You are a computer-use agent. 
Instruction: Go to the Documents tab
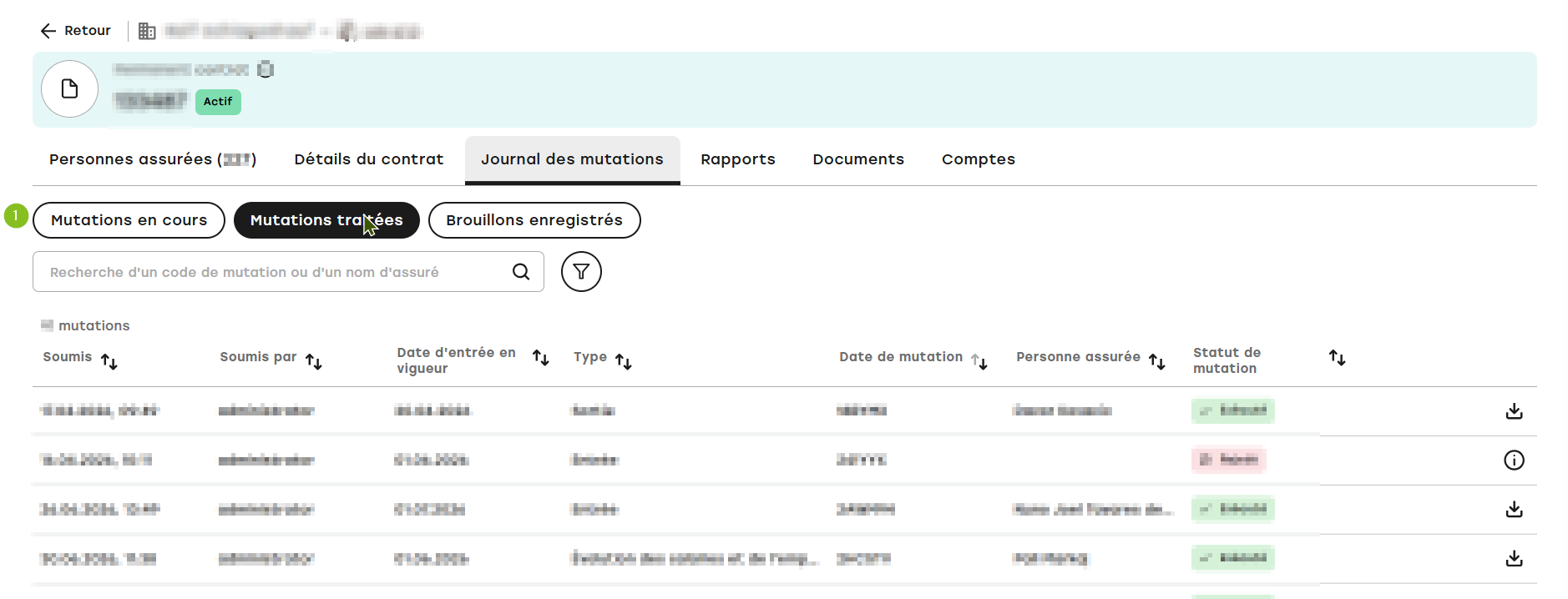pyautogui.click(x=858, y=159)
